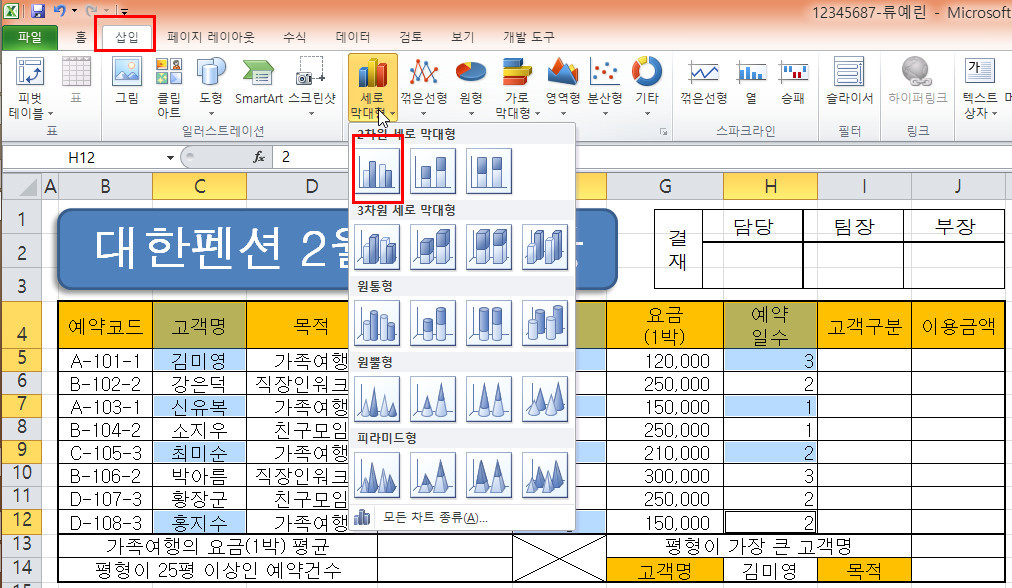The image size is (1012, 588).
Task: Switch to the 데이터 (Data) tab
Action: pyautogui.click(x=353, y=37)
